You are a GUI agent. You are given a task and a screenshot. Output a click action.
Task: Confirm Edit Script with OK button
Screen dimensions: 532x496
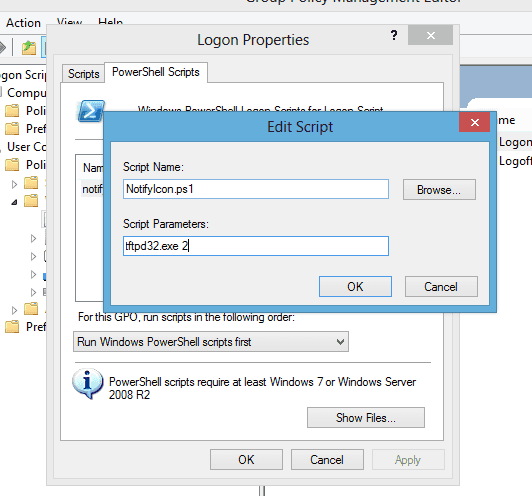click(x=355, y=286)
